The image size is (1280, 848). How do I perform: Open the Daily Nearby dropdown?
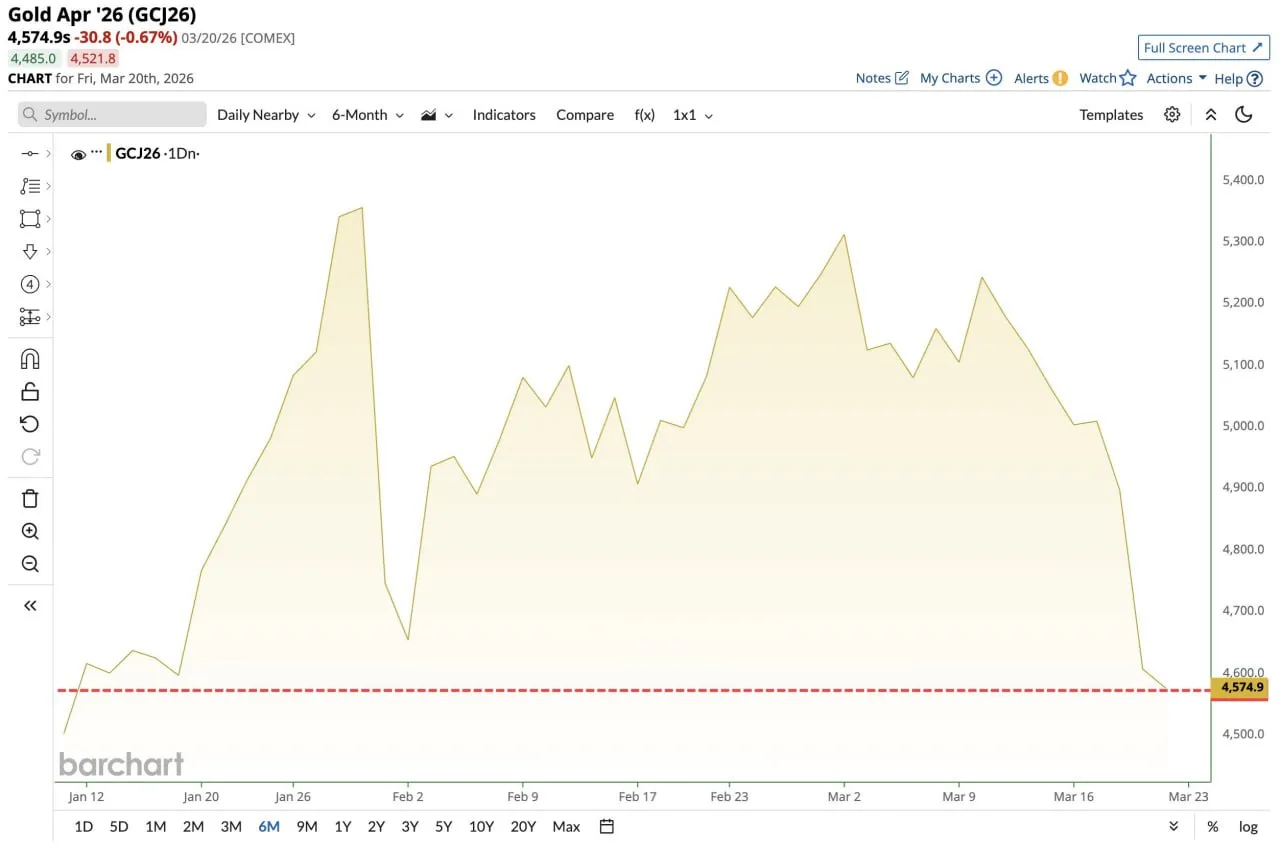tap(266, 115)
